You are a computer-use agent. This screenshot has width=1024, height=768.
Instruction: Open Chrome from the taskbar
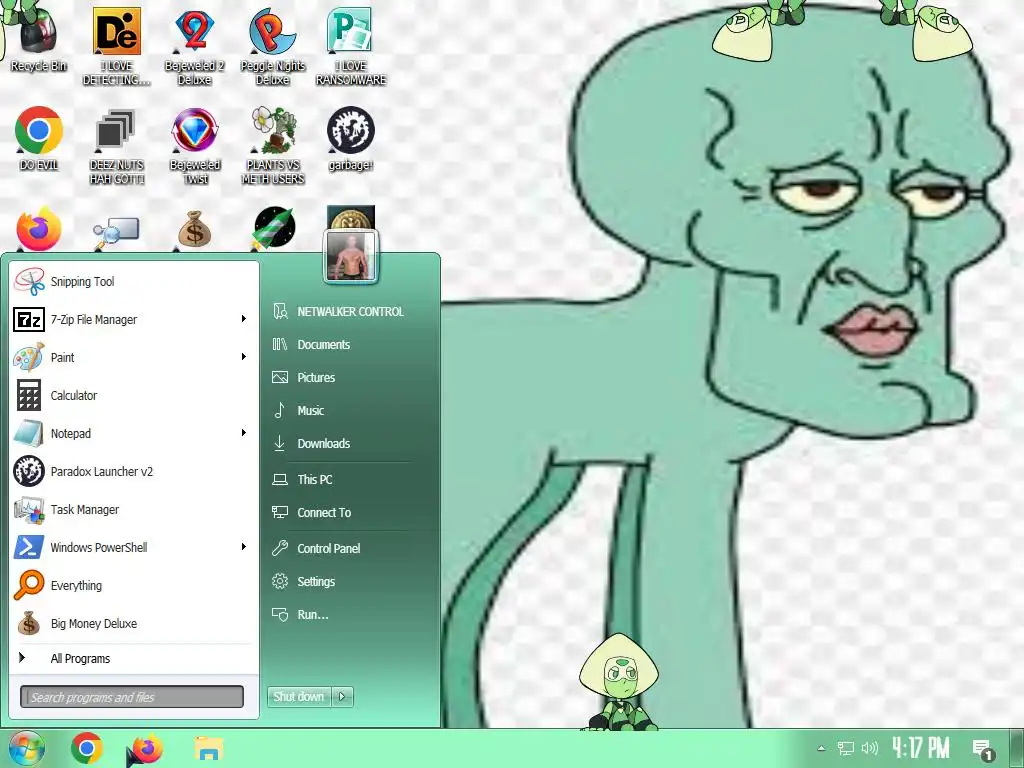click(87, 748)
